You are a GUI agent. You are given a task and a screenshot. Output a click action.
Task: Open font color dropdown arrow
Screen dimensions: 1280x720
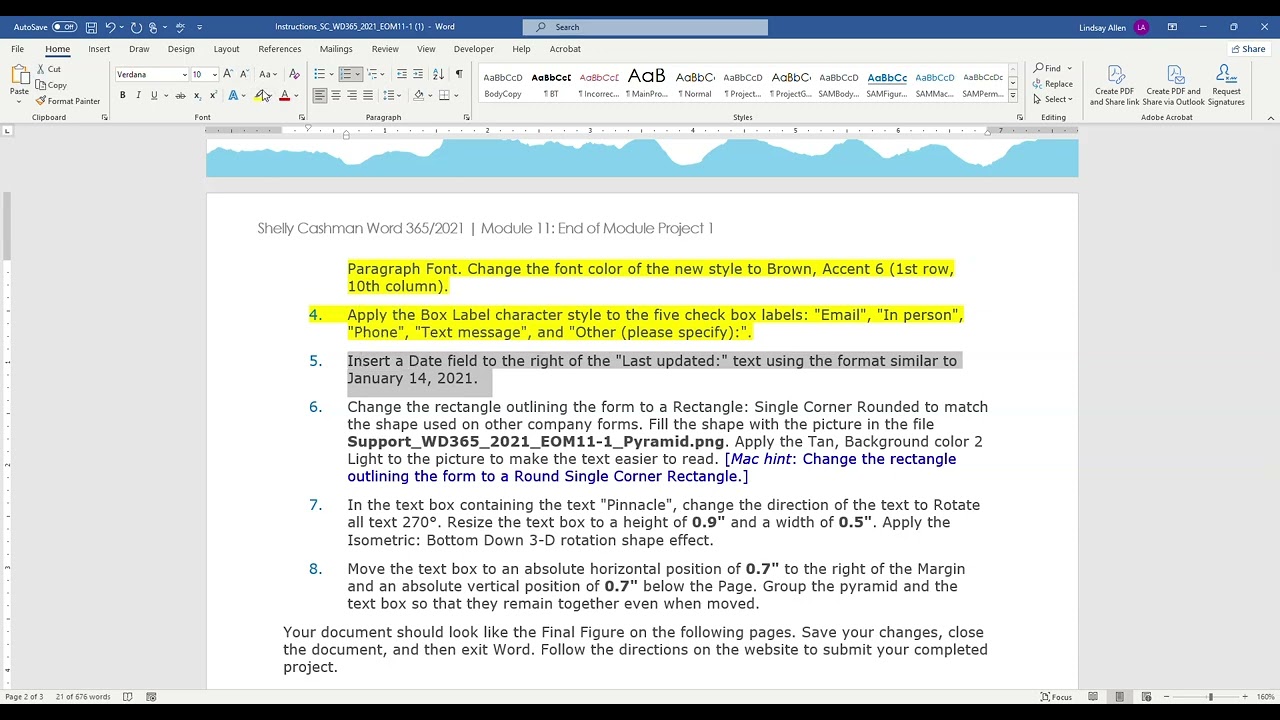[296, 96]
